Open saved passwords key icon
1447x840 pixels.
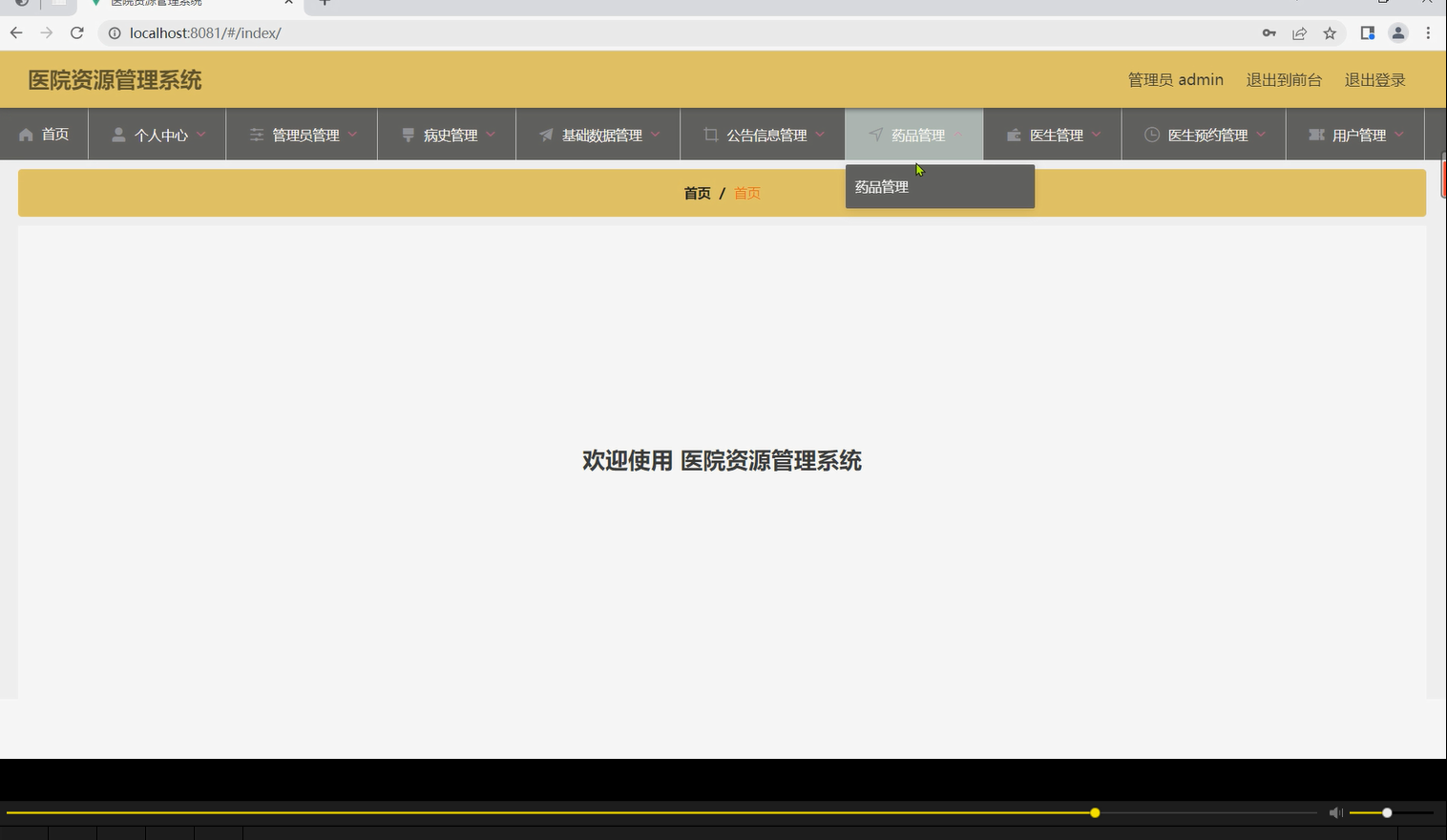point(1269,32)
